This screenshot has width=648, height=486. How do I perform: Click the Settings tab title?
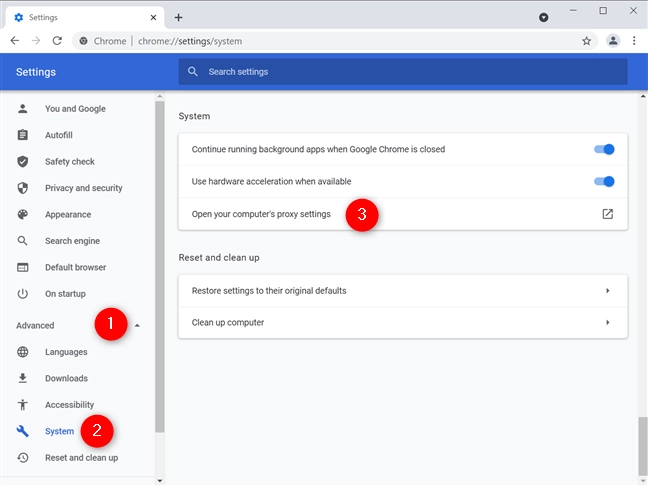43,17
